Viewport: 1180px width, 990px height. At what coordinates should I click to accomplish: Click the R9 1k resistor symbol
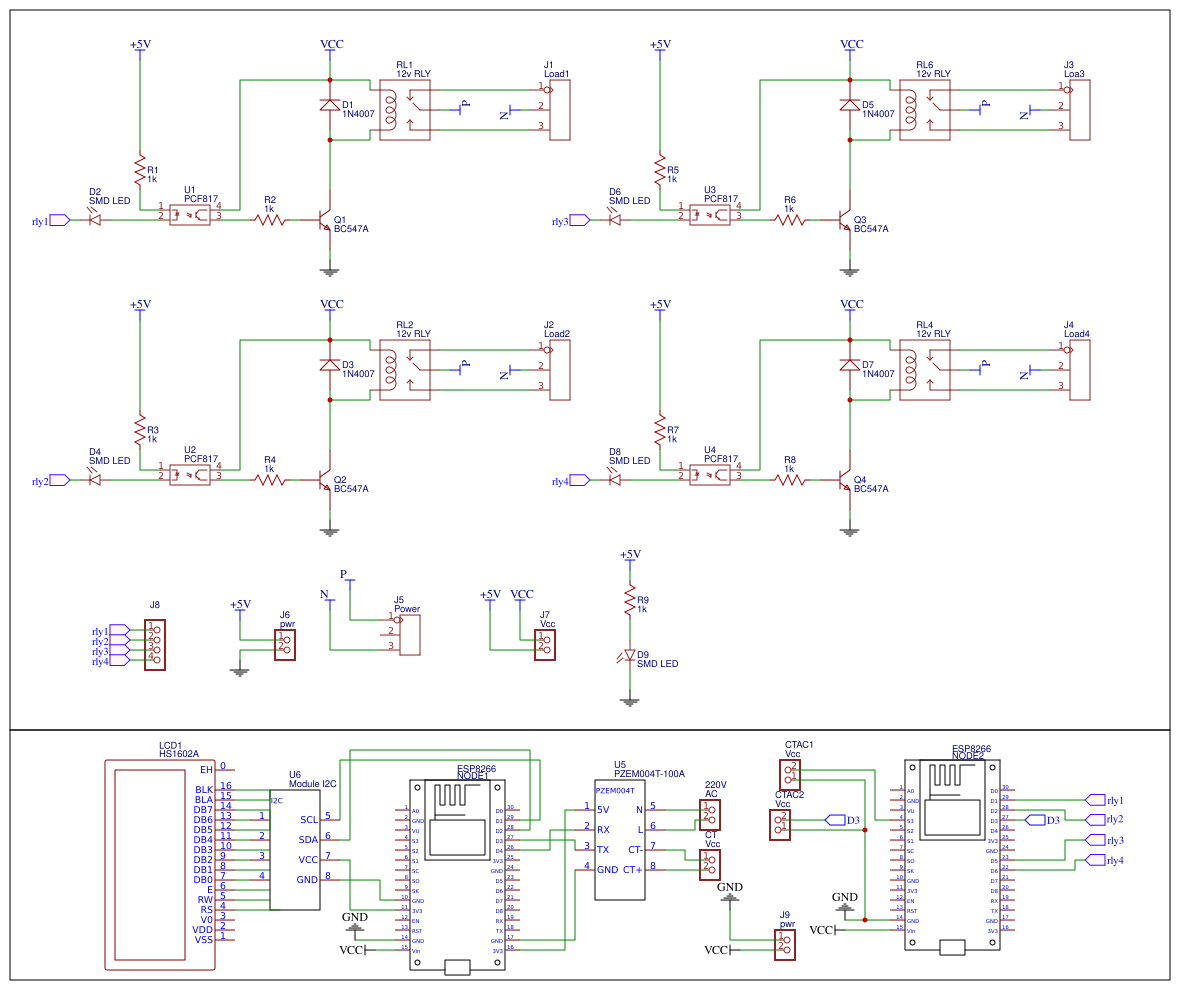(629, 602)
